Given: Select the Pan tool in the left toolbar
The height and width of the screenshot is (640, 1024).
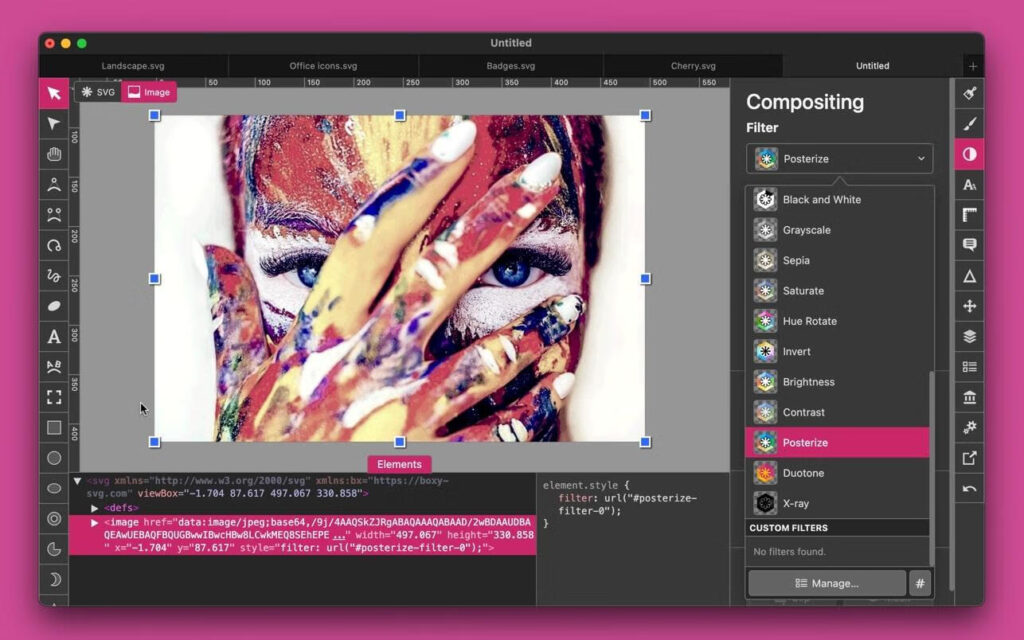Looking at the screenshot, I should [53, 154].
